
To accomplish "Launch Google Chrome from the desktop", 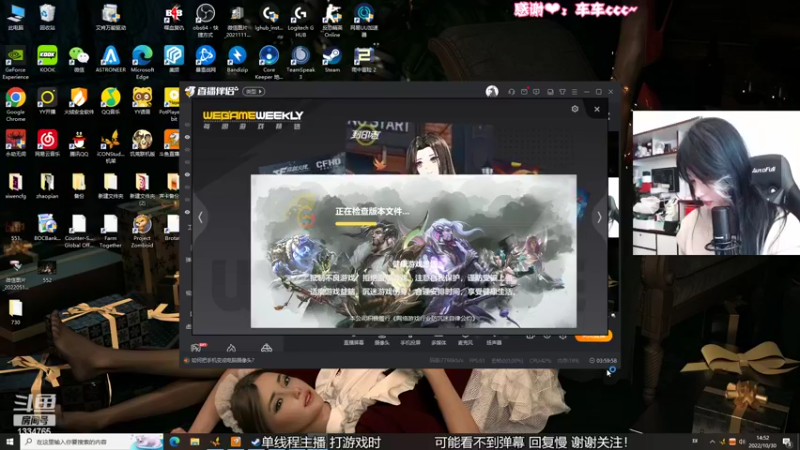I will coord(15,104).
